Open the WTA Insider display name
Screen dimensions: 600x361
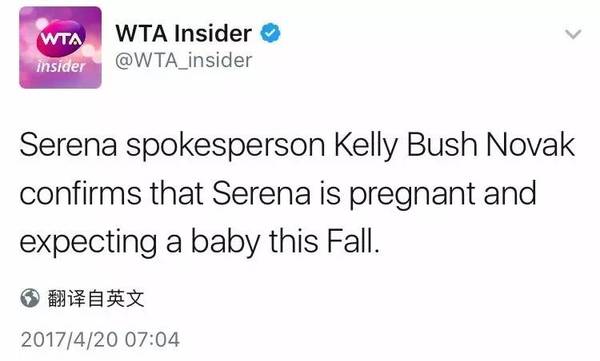click(x=184, y=33)
